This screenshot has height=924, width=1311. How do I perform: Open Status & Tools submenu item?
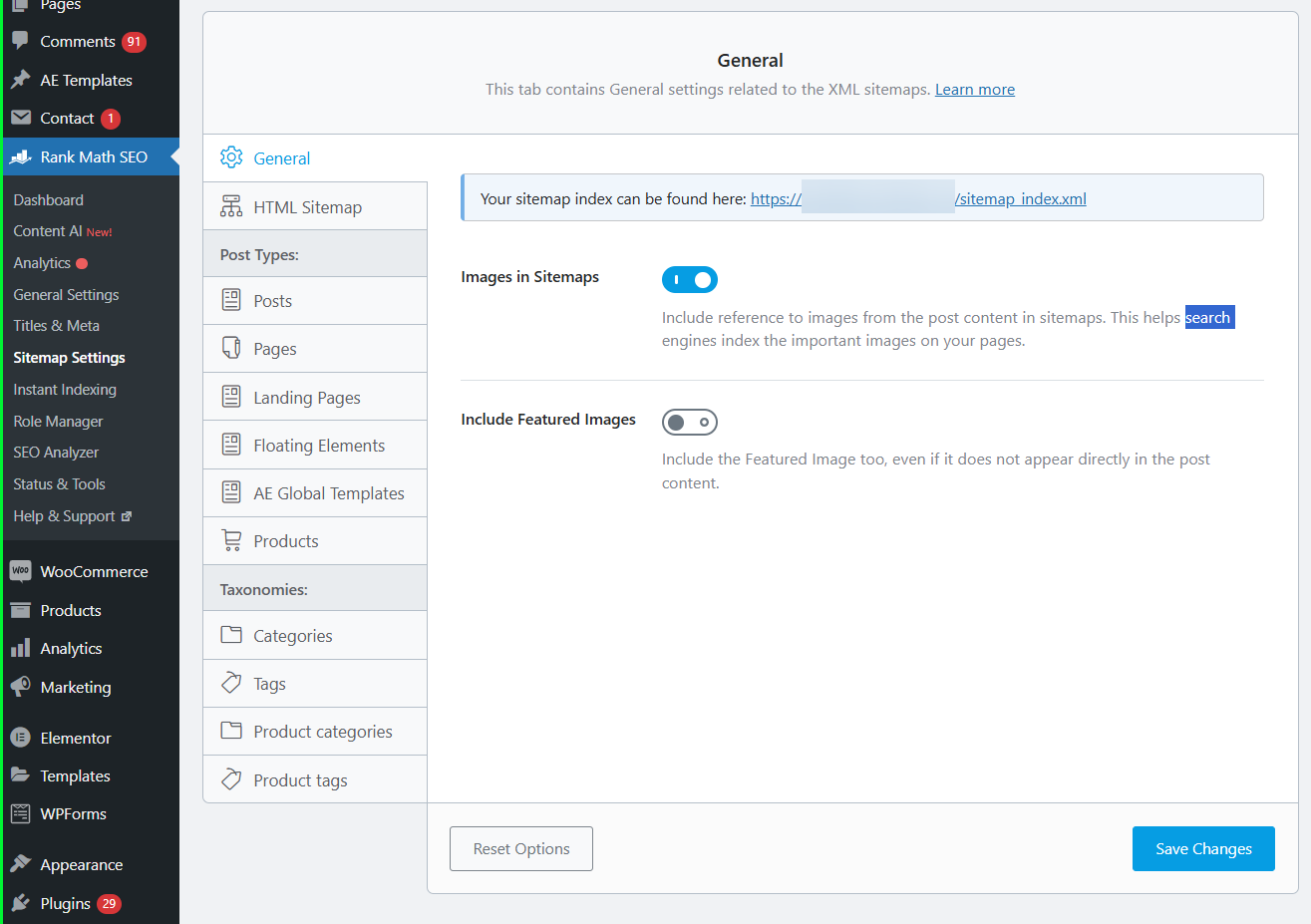[x=60, y=484]
